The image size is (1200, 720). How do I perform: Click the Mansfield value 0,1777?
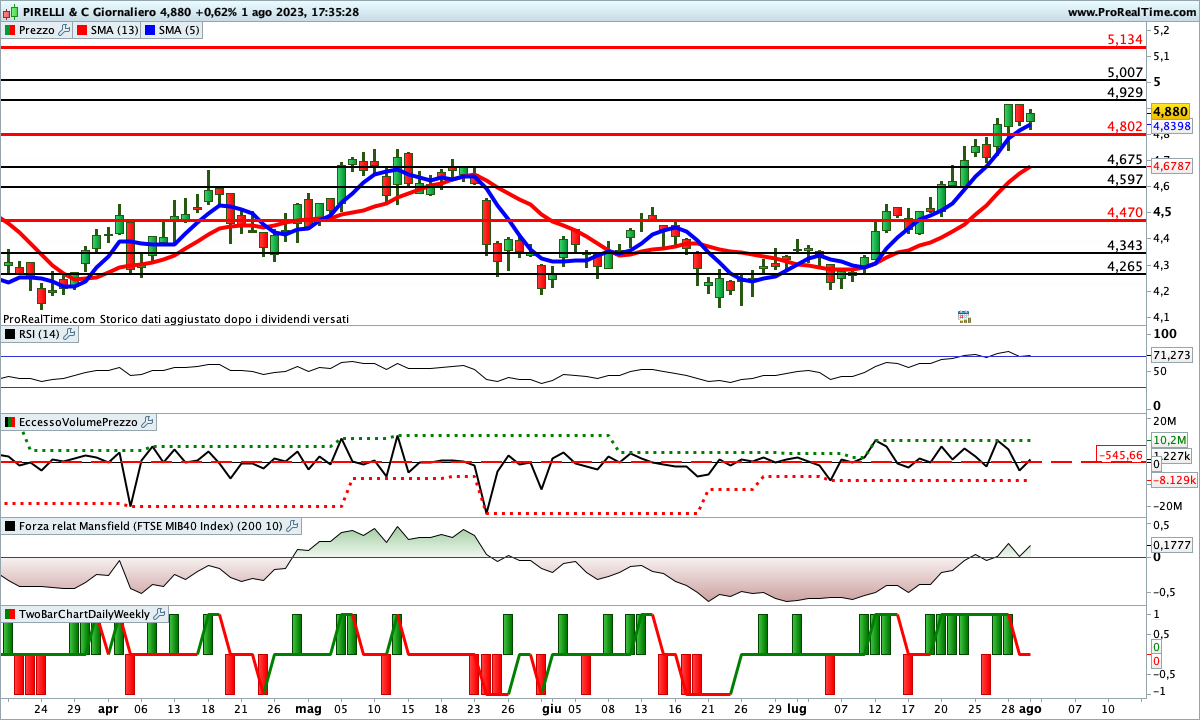(1171, 544)
